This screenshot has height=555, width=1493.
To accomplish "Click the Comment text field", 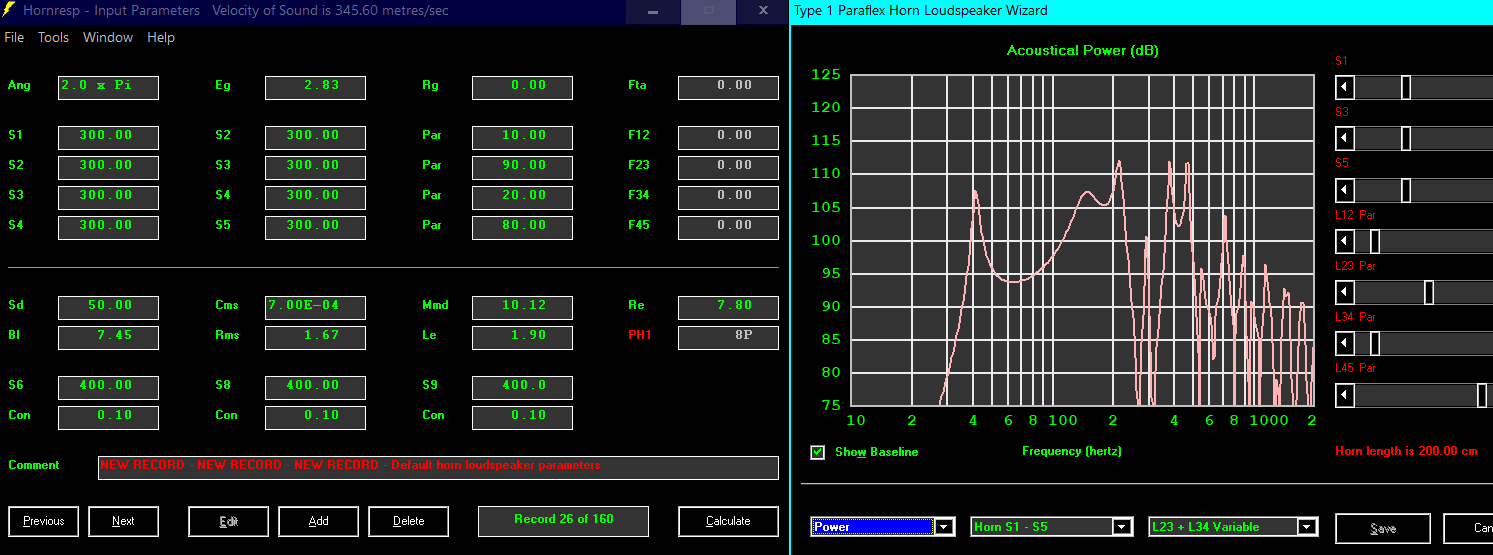I will 438,467.
